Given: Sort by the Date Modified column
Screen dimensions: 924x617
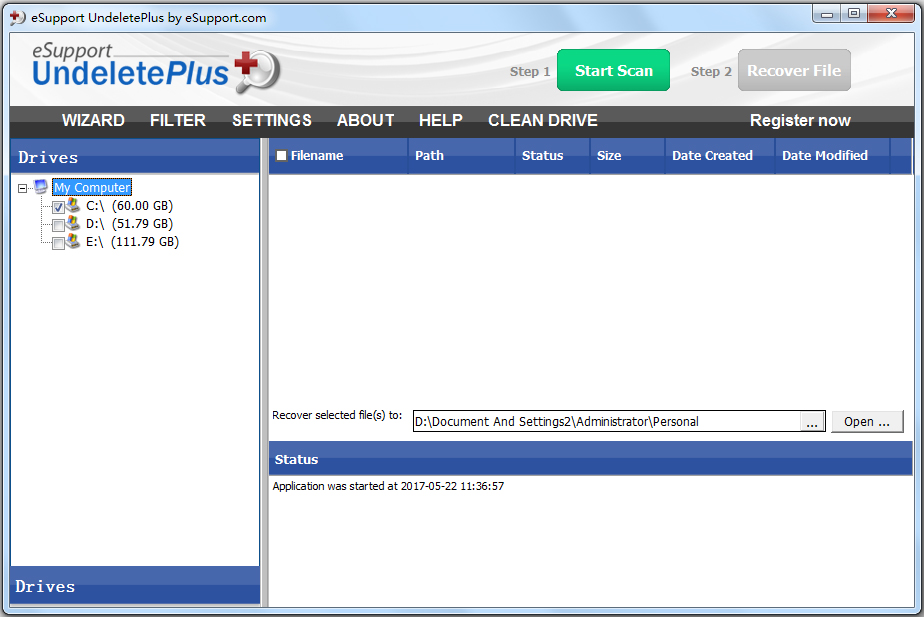Looking at the screenshot, I should click(825, 156).
